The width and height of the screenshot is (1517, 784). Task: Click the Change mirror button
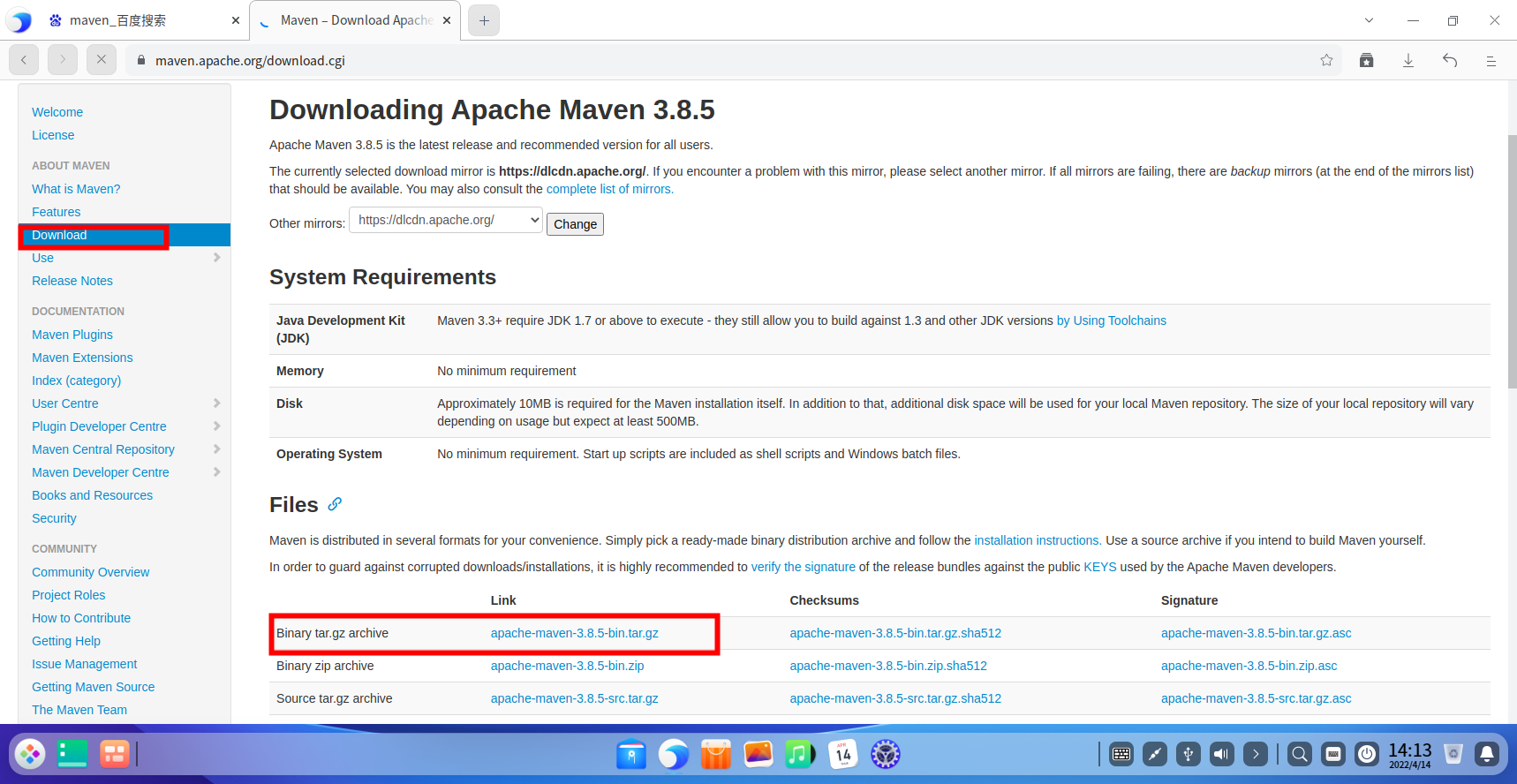click(575, 224)
